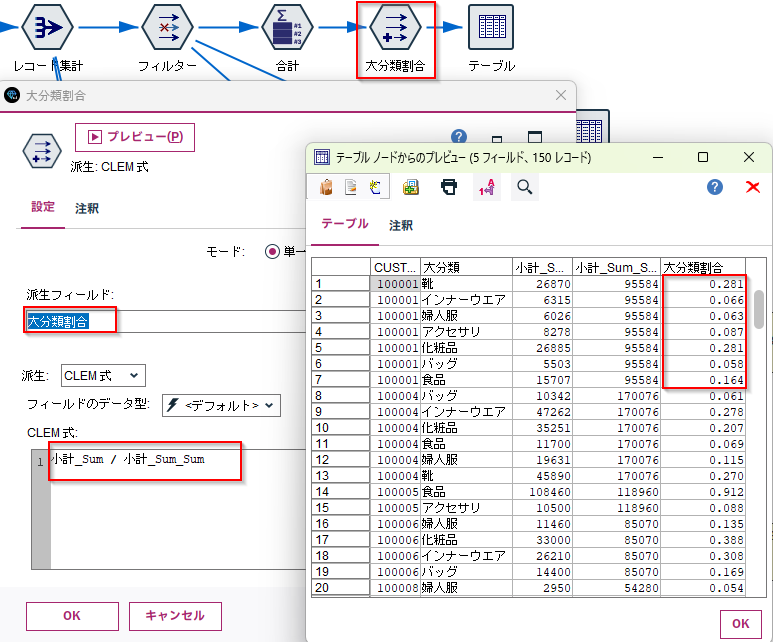Open the フィールドのデータ型 default dropdown
Viewport: 773px width, 642px height.
click(221, 405)
